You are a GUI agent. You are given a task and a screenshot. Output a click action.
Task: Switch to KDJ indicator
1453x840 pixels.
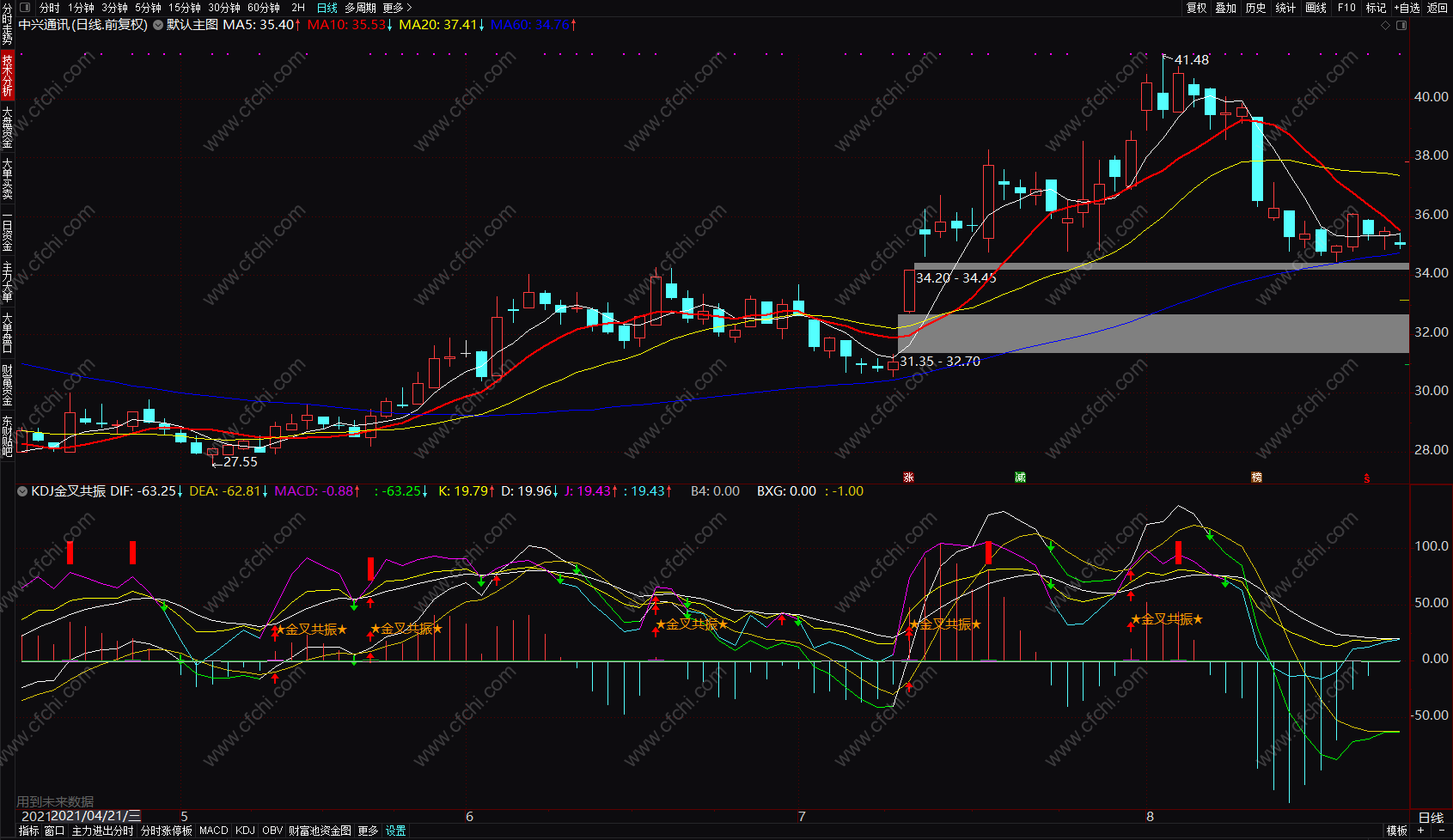[x=245, y=831]
